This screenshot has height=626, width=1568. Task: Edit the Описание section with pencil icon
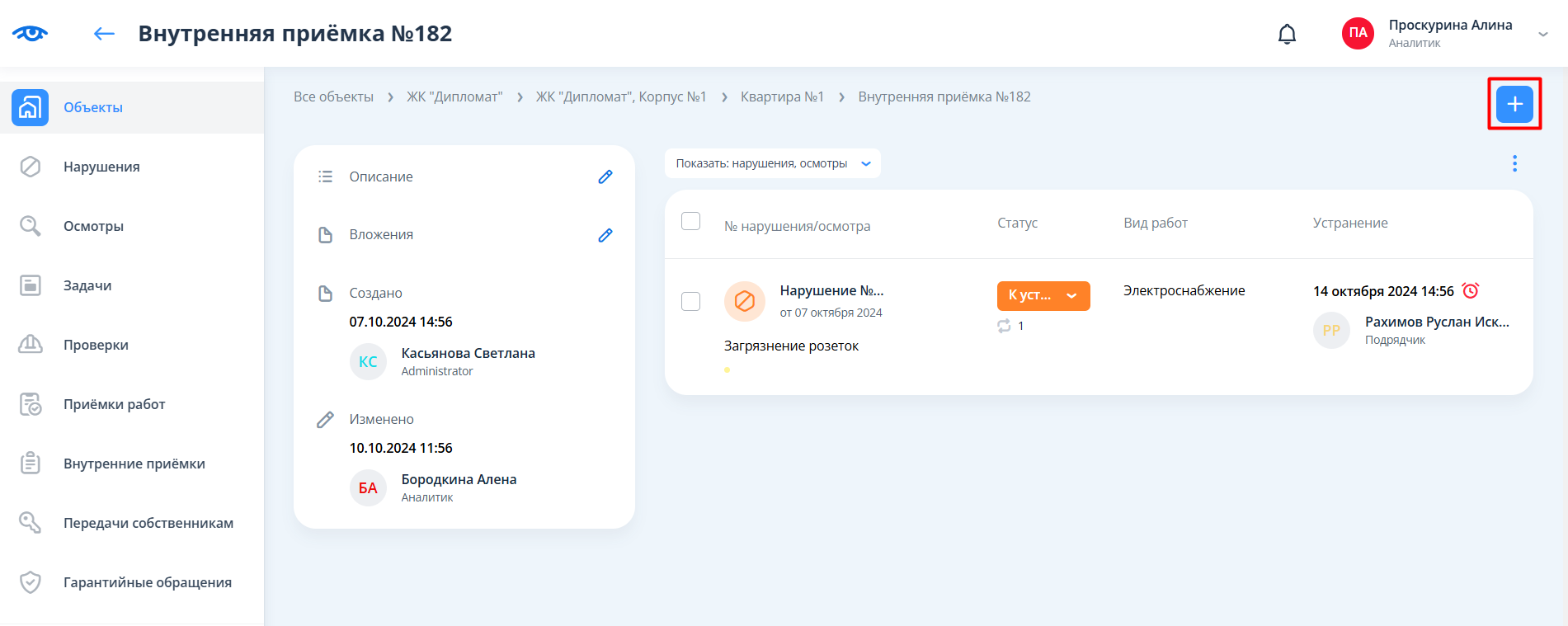pyautogui.click(x=605, y=177)
